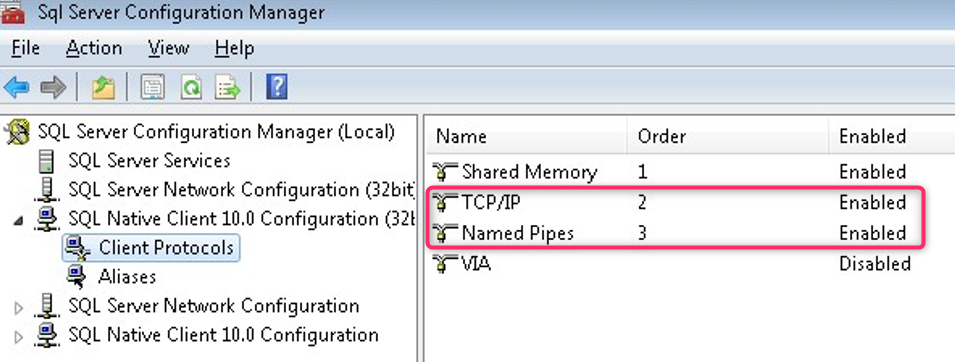The image size is (955, 362).
Task: Open Properties via toolbar icon
Action: click(x=152, y=88)
